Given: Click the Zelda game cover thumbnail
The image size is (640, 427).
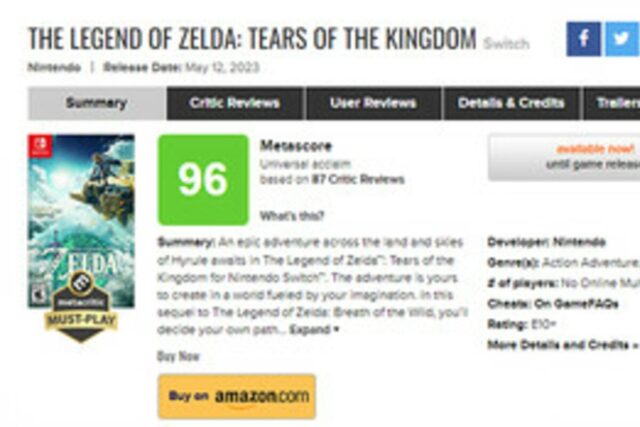Looking at the screenshot, I should click(x=81, y=220).
